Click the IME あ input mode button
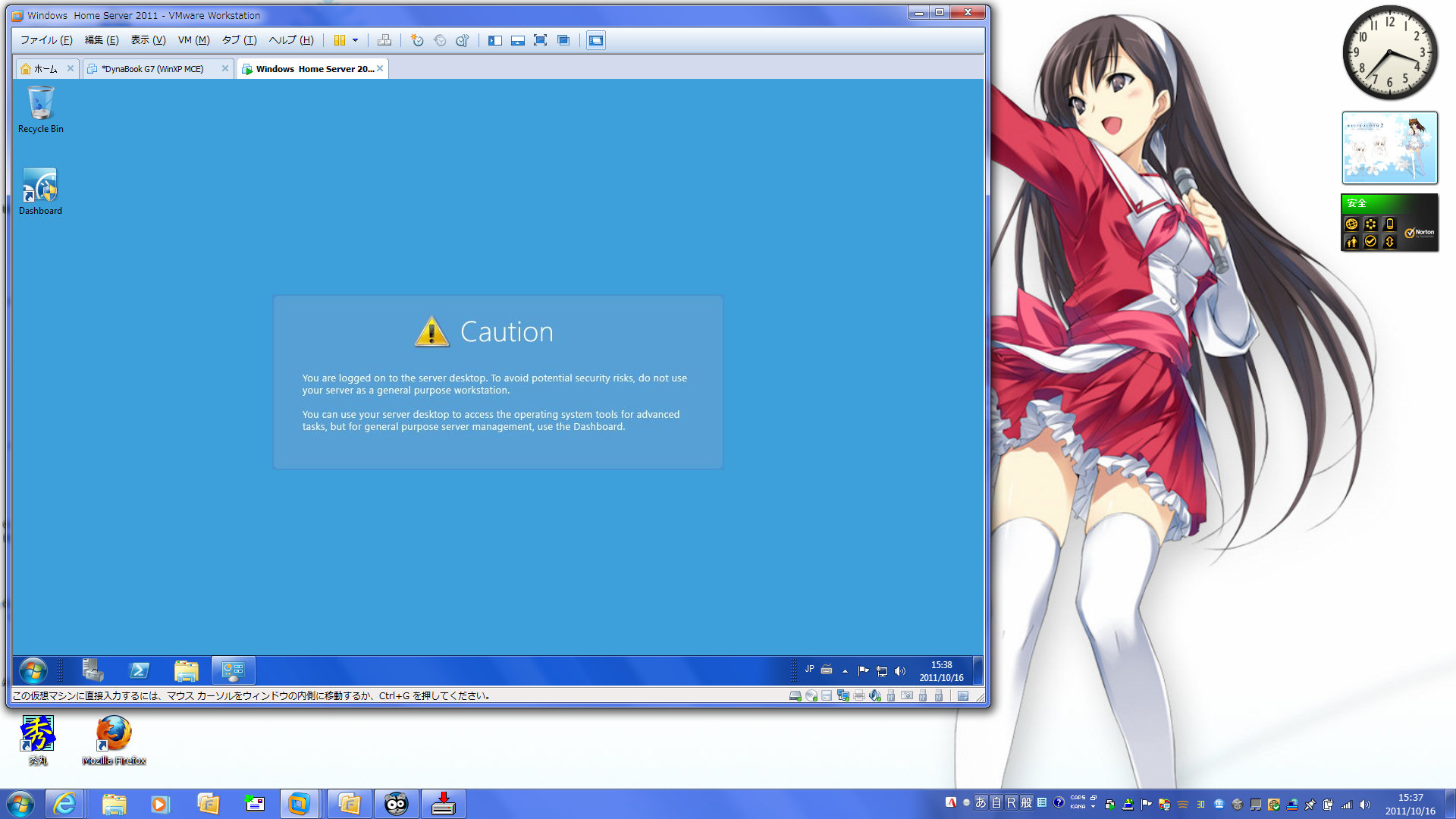This screenshot has width=1456, height=819. click(x=981, y=803)
